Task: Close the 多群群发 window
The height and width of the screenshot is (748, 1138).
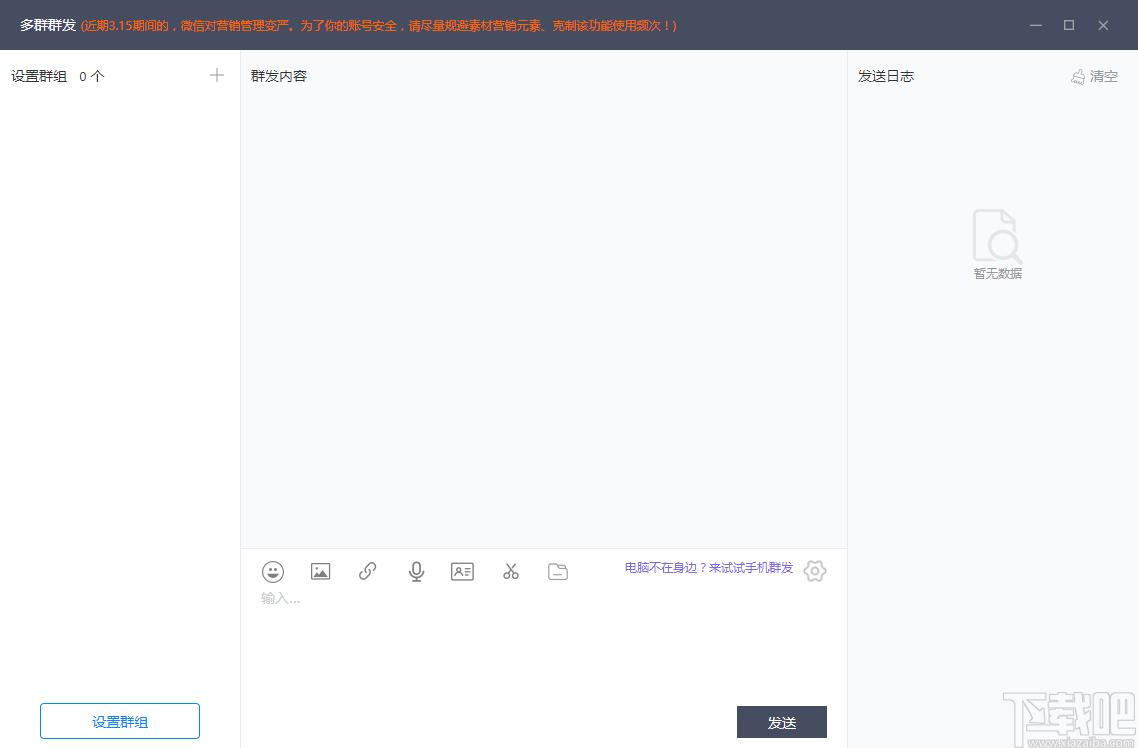Action: (x=1103, y=25)
